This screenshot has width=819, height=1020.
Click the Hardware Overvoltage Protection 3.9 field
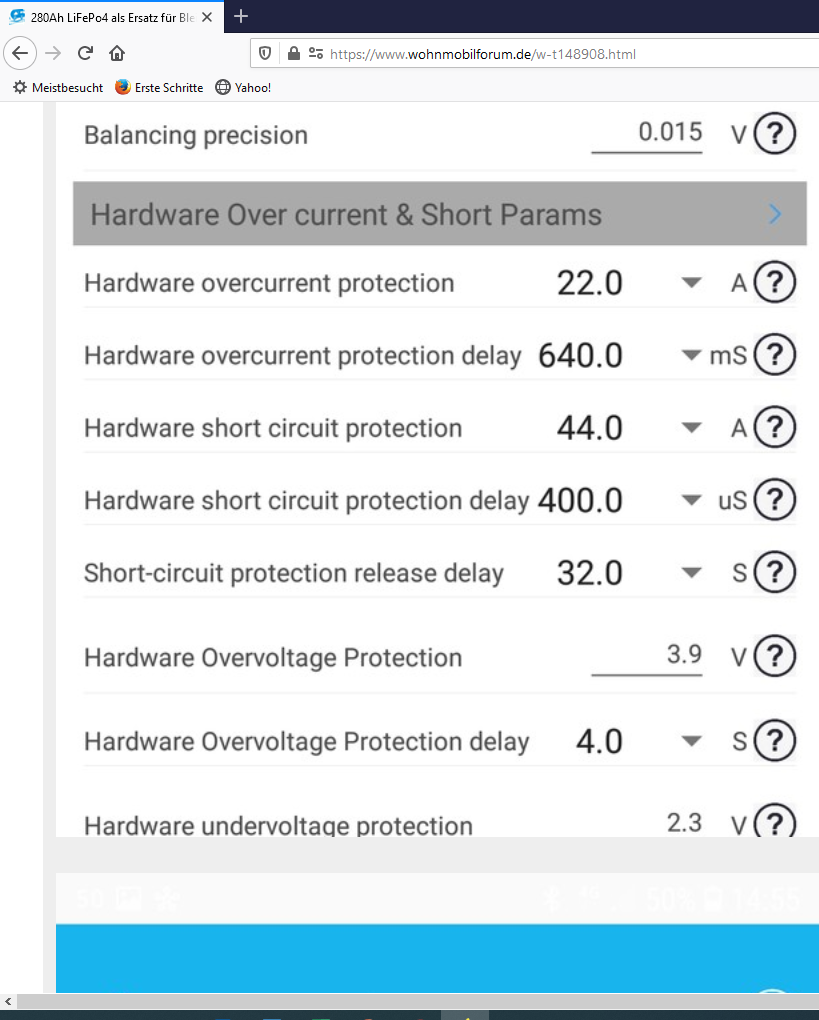(x=647, y=656)
